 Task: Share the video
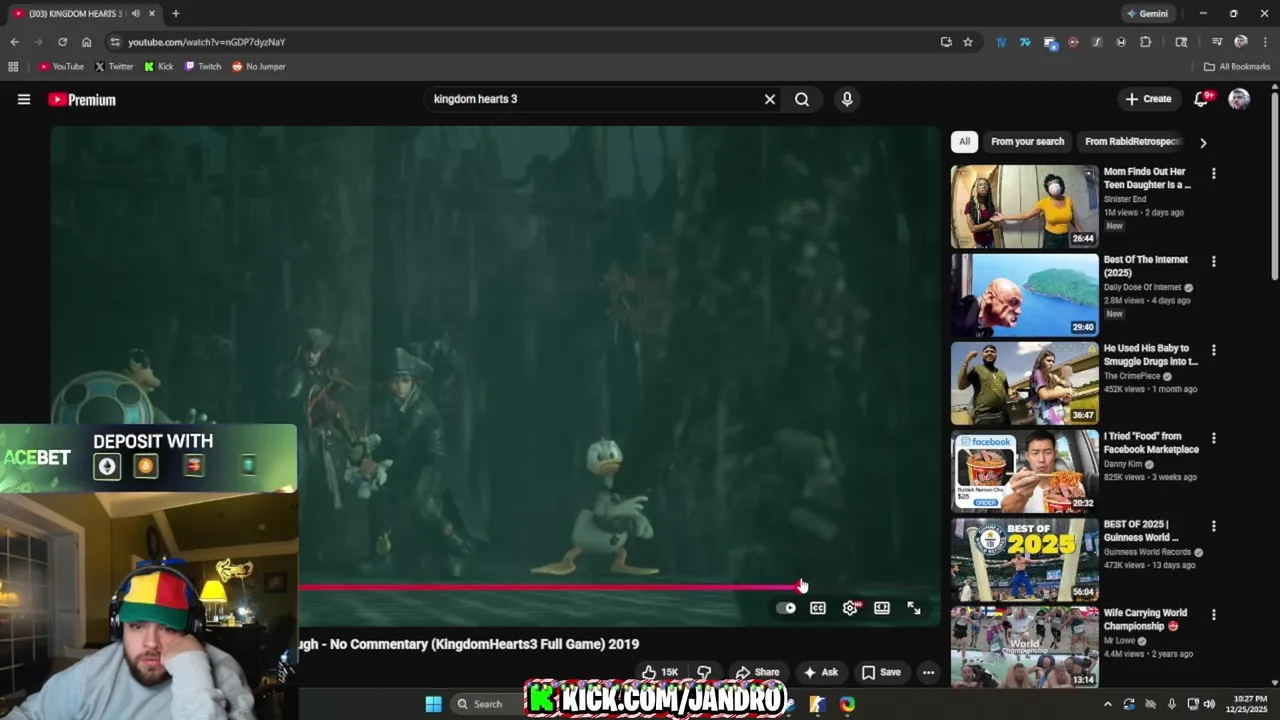(x=756, y=672)
